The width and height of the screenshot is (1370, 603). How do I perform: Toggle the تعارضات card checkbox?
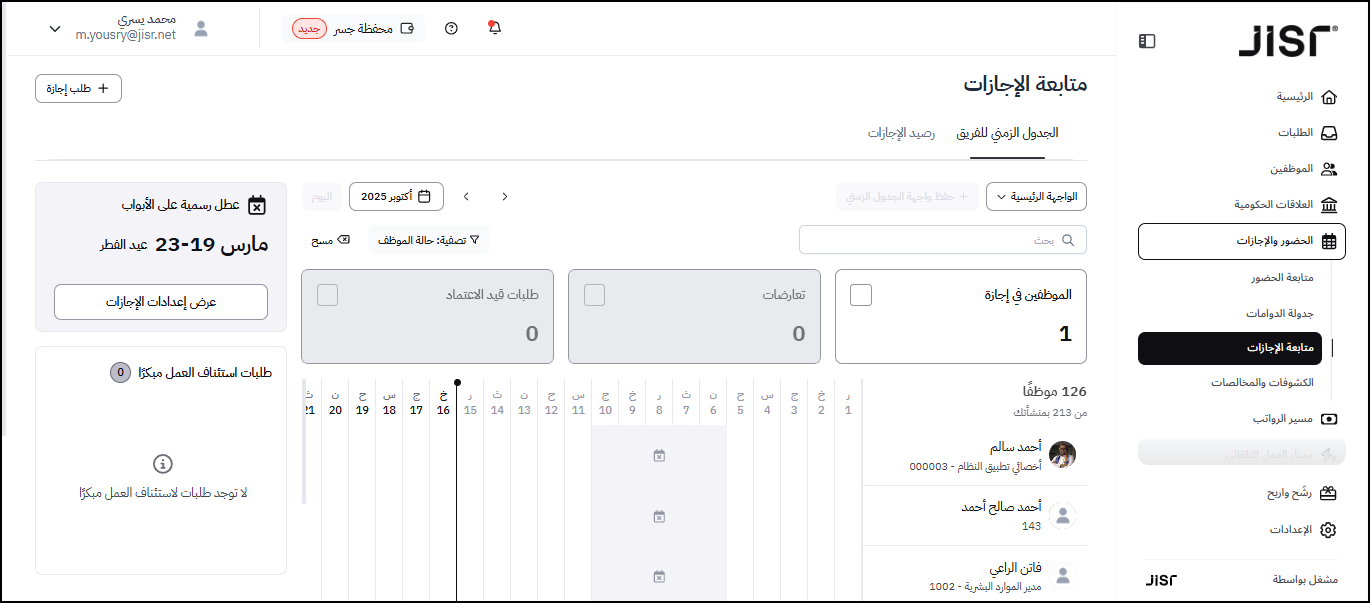click(x=594, y=295)
